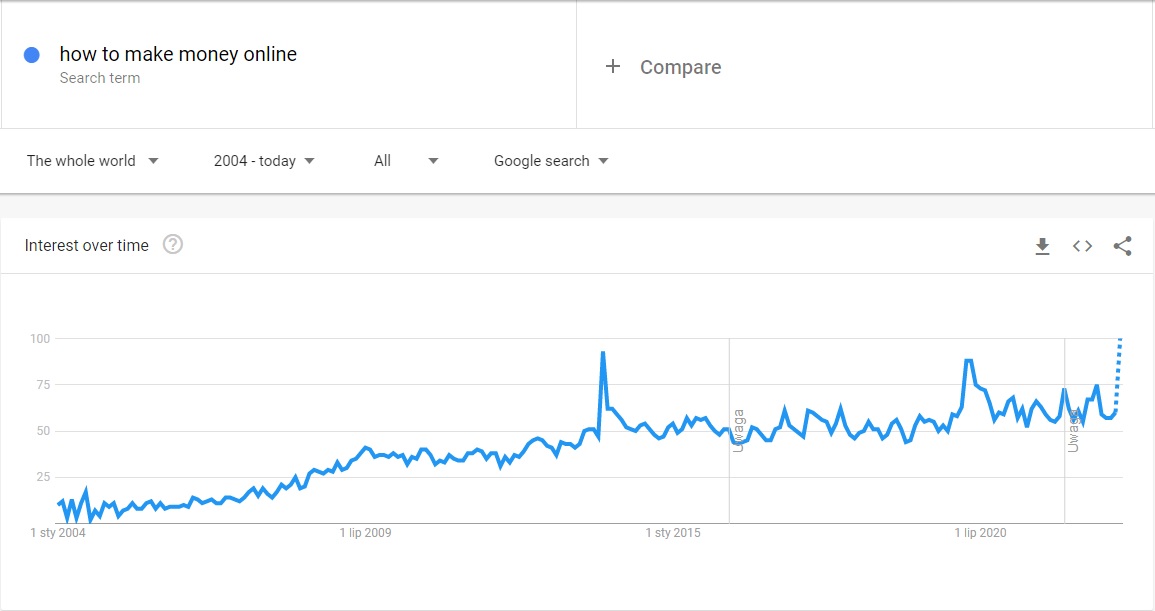Click the blue search term color dot

(x=32, y=55)
